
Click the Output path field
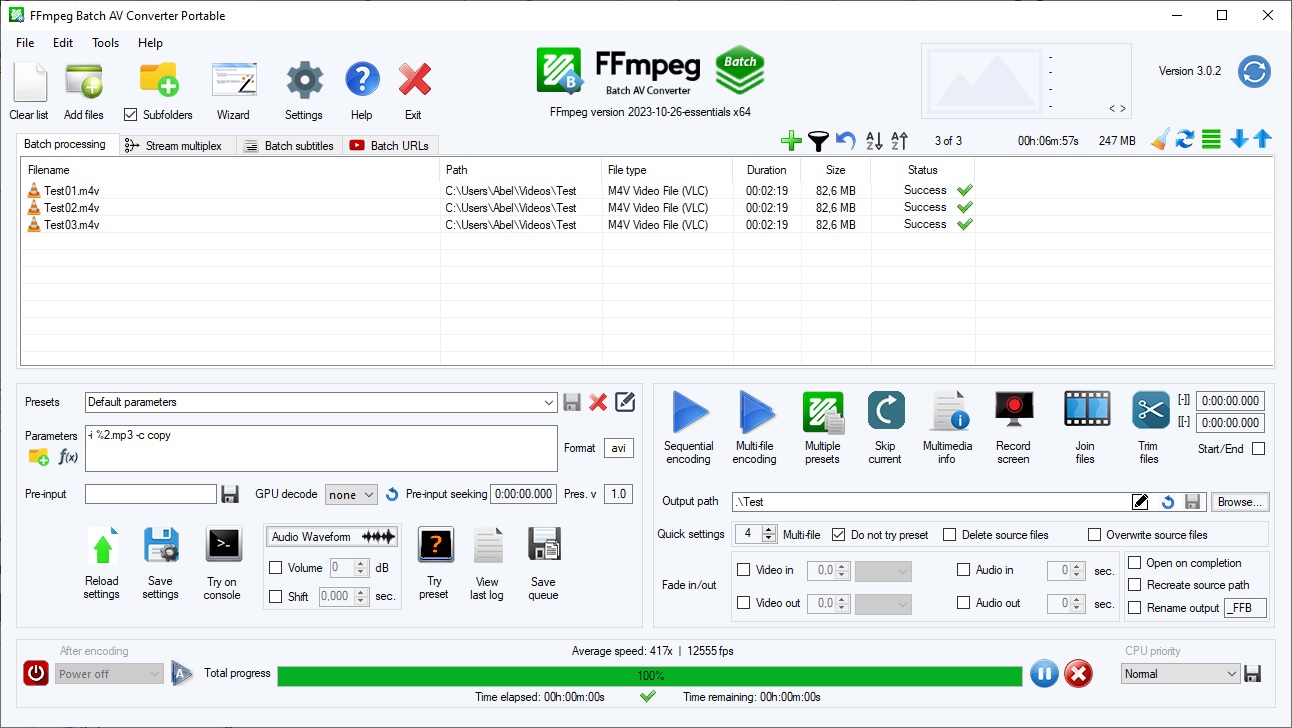point(931,502)
